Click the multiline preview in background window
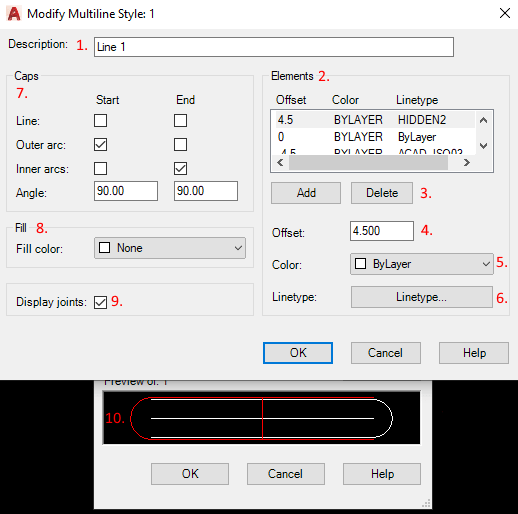 point(262,418)
